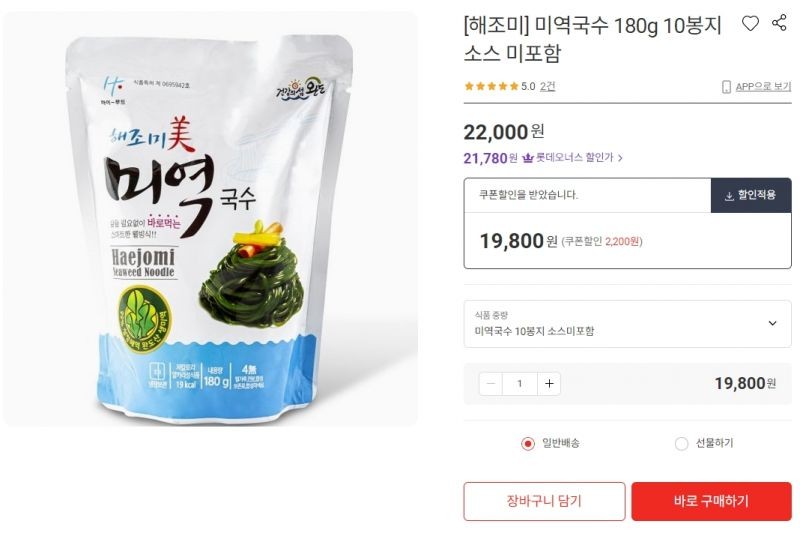Viewport: 800px width, 533px height.
Task: Click 바로 구매하기 button
Action: (711, 501)
